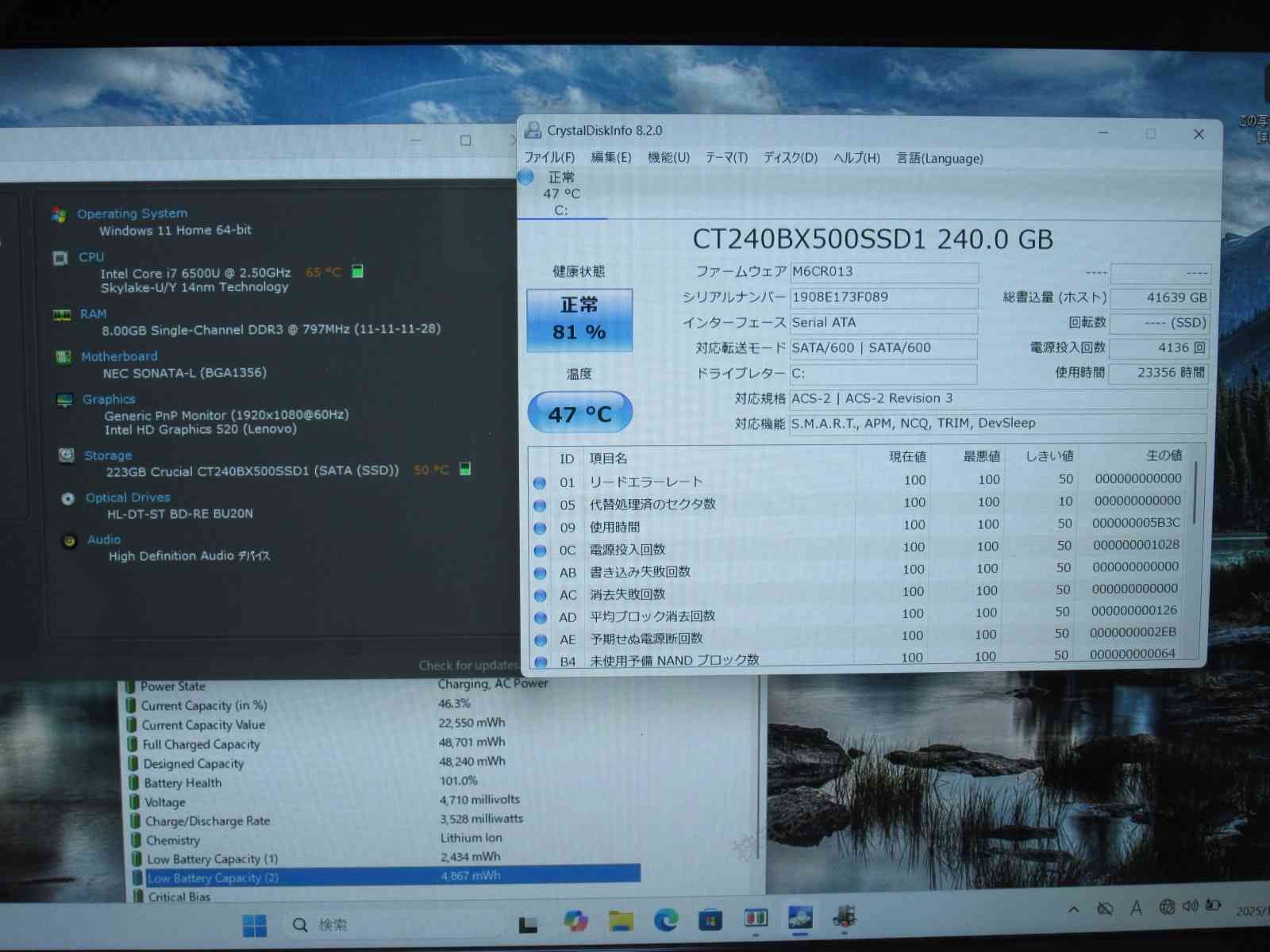Click the status indicator dot above drive C:

pos(525,177)
